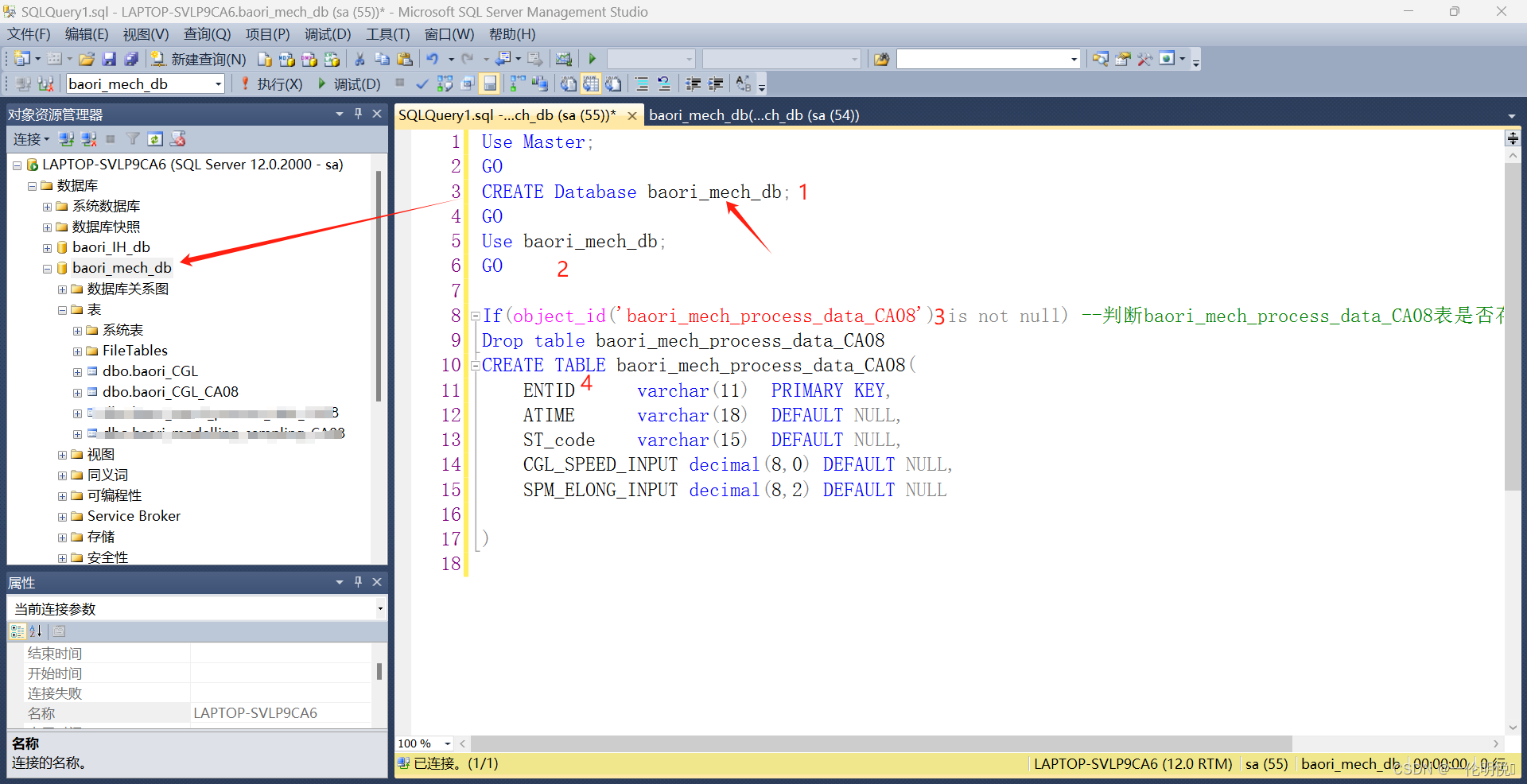This screenshot has height=784, width=1527.
Task: Click the Refresh icon in Object Explorer
Action: click(x=155, y=139)
